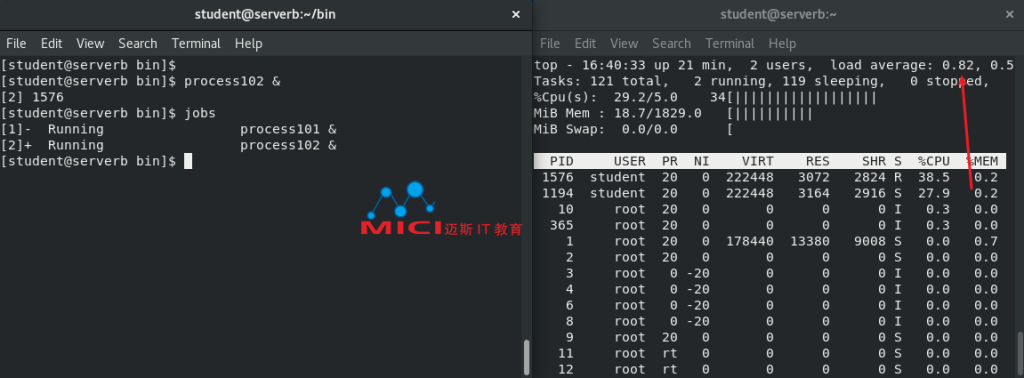The image size is (1024, 378).
Task: Open Edit menu in right terminal
Action: tap(585, 44)
